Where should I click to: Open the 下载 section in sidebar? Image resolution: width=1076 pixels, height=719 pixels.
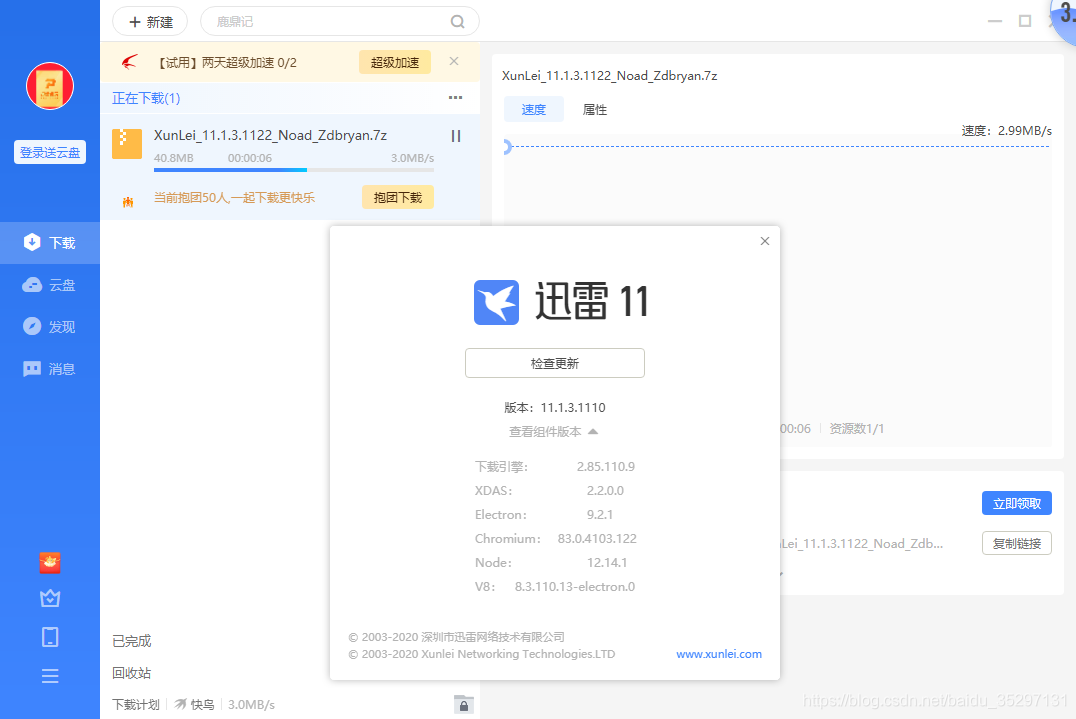(49, 243)
